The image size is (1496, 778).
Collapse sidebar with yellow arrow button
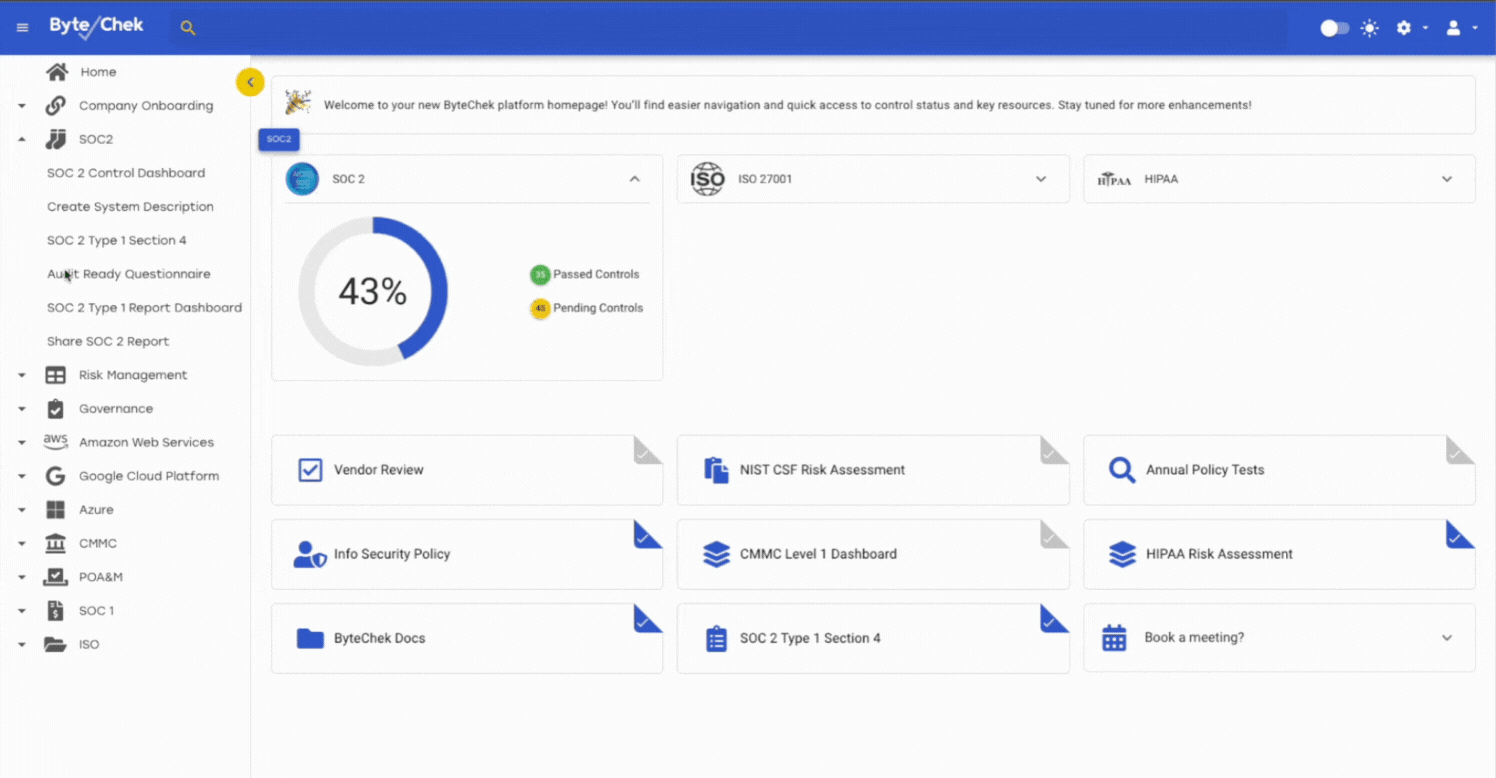[250, 82]
